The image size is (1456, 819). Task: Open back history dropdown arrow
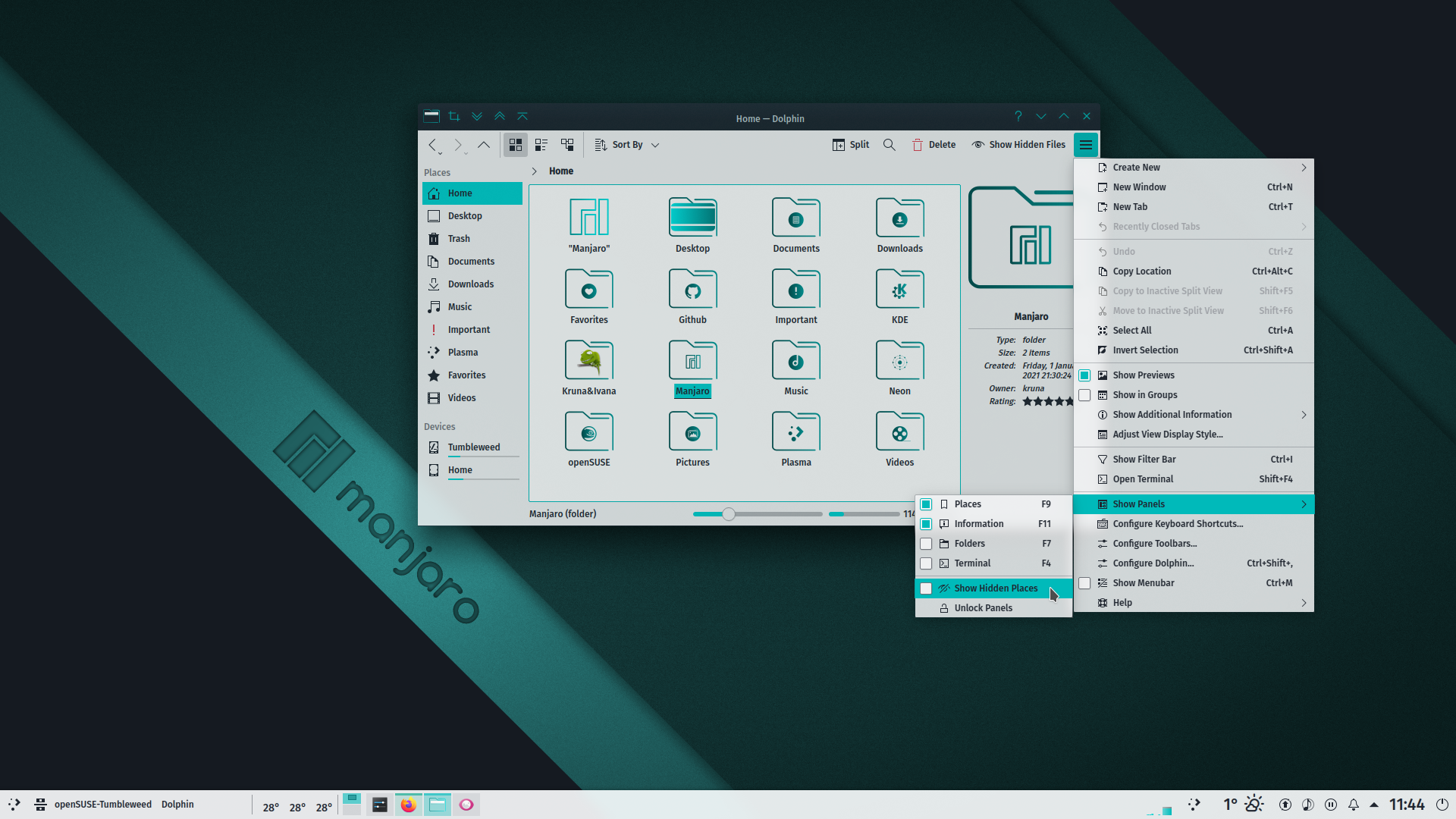[440, 153]
